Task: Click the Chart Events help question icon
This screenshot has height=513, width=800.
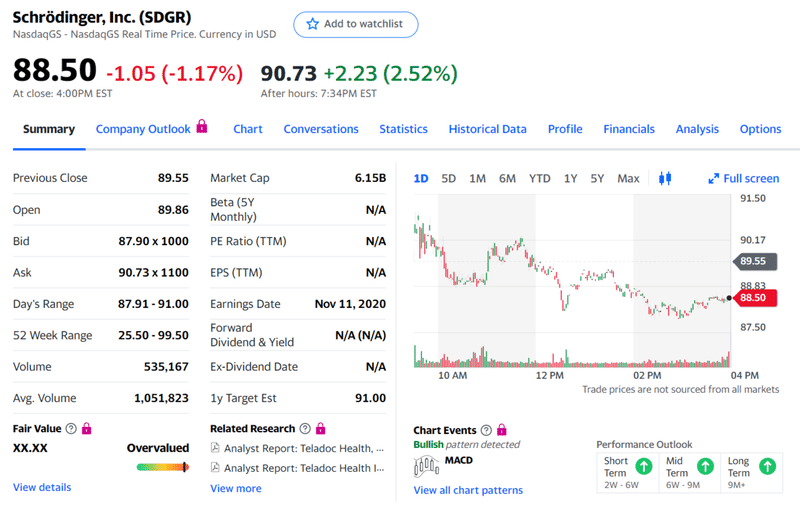Action: [486, 429]
